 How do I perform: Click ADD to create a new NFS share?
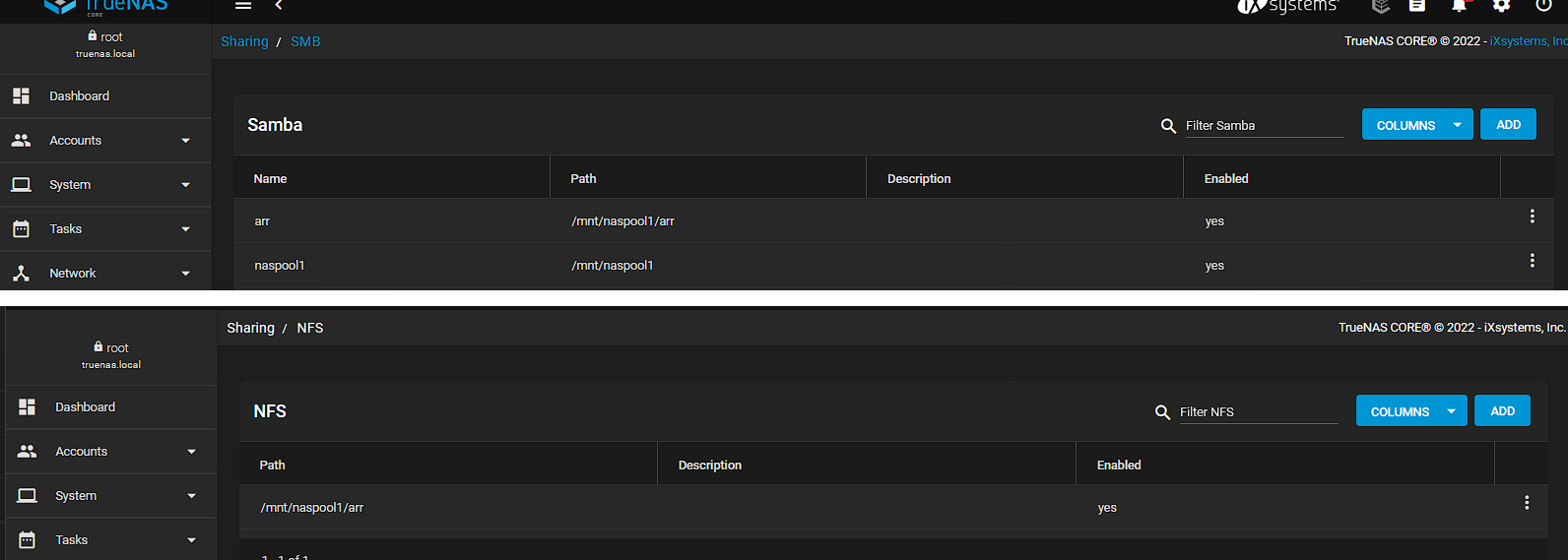click(1502, 411)
